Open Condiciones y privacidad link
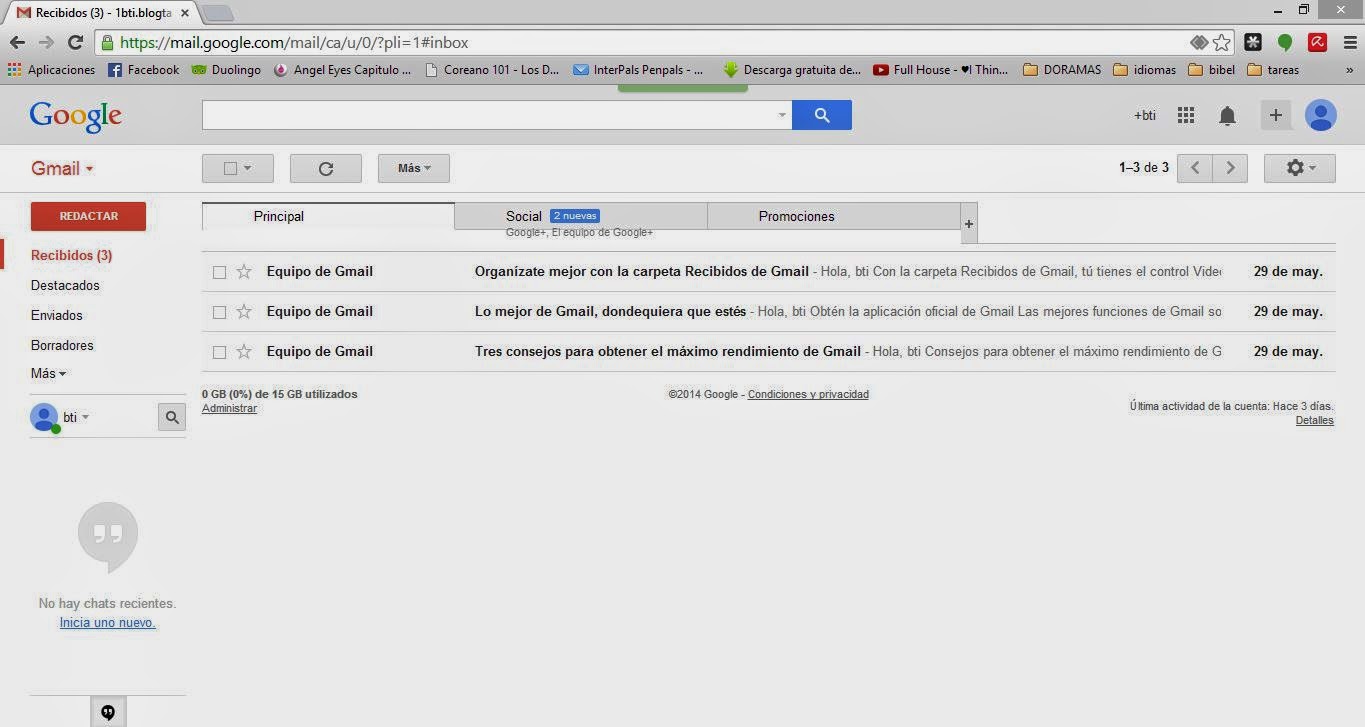 tap(808, 394)
